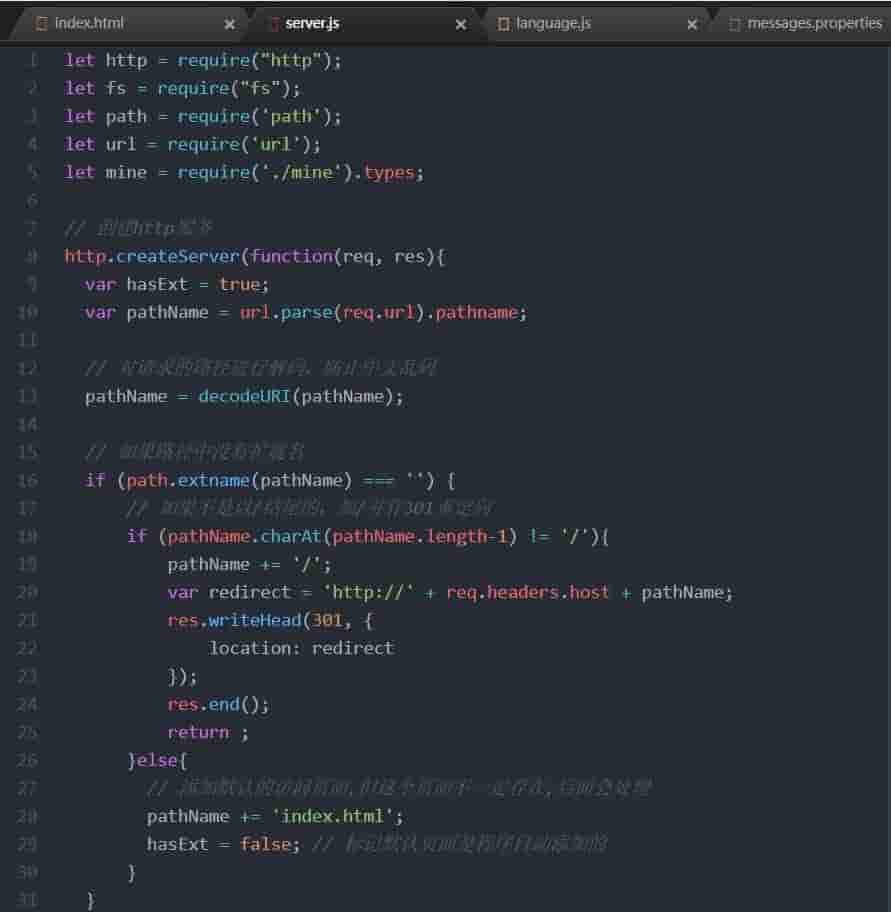Click line number 16 in gutter
This screenshot has height=912, width=891.
27,480
